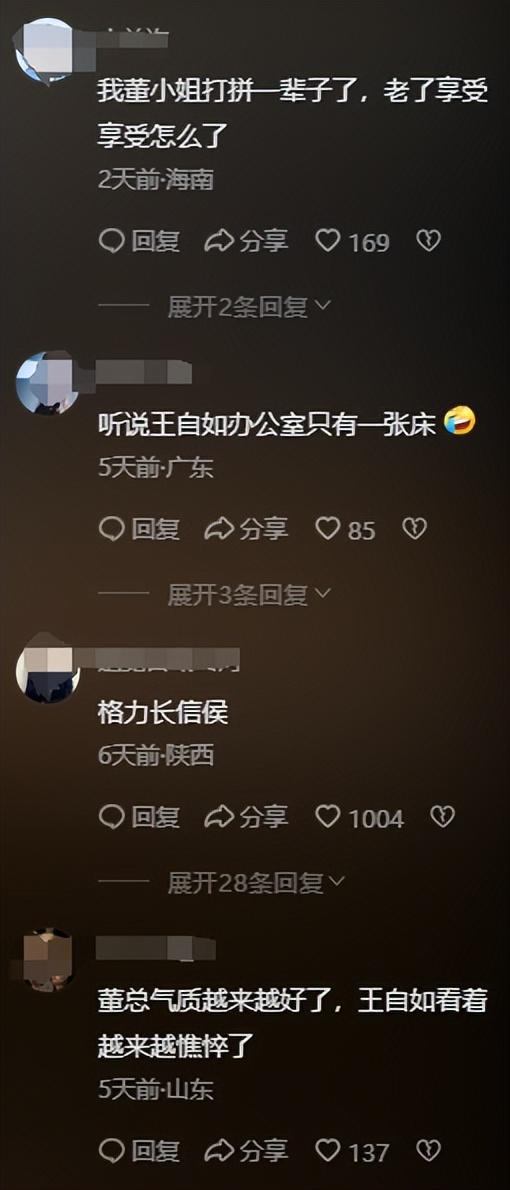Reply to the Hainan comment via 回复
Screen dimensions: 510x1190
[x=140, y=241]
